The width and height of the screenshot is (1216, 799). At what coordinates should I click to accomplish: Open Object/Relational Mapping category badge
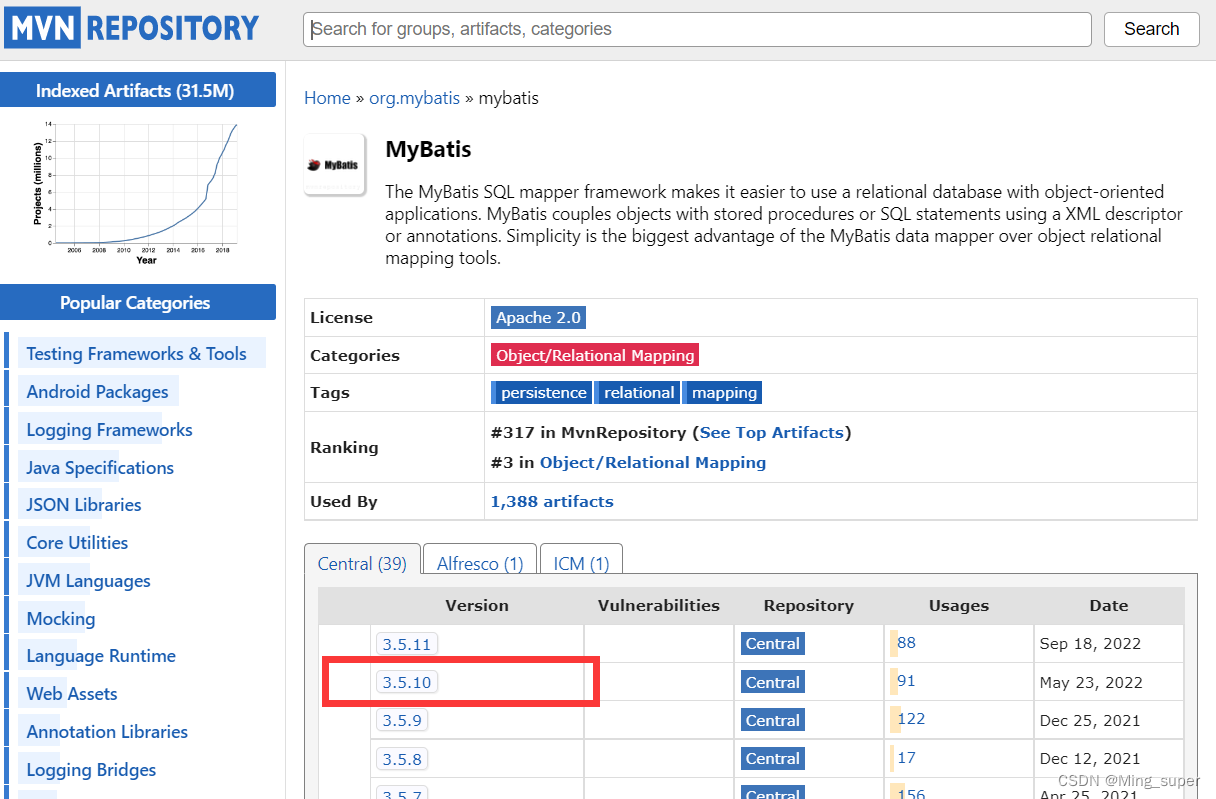click(595, 355)
